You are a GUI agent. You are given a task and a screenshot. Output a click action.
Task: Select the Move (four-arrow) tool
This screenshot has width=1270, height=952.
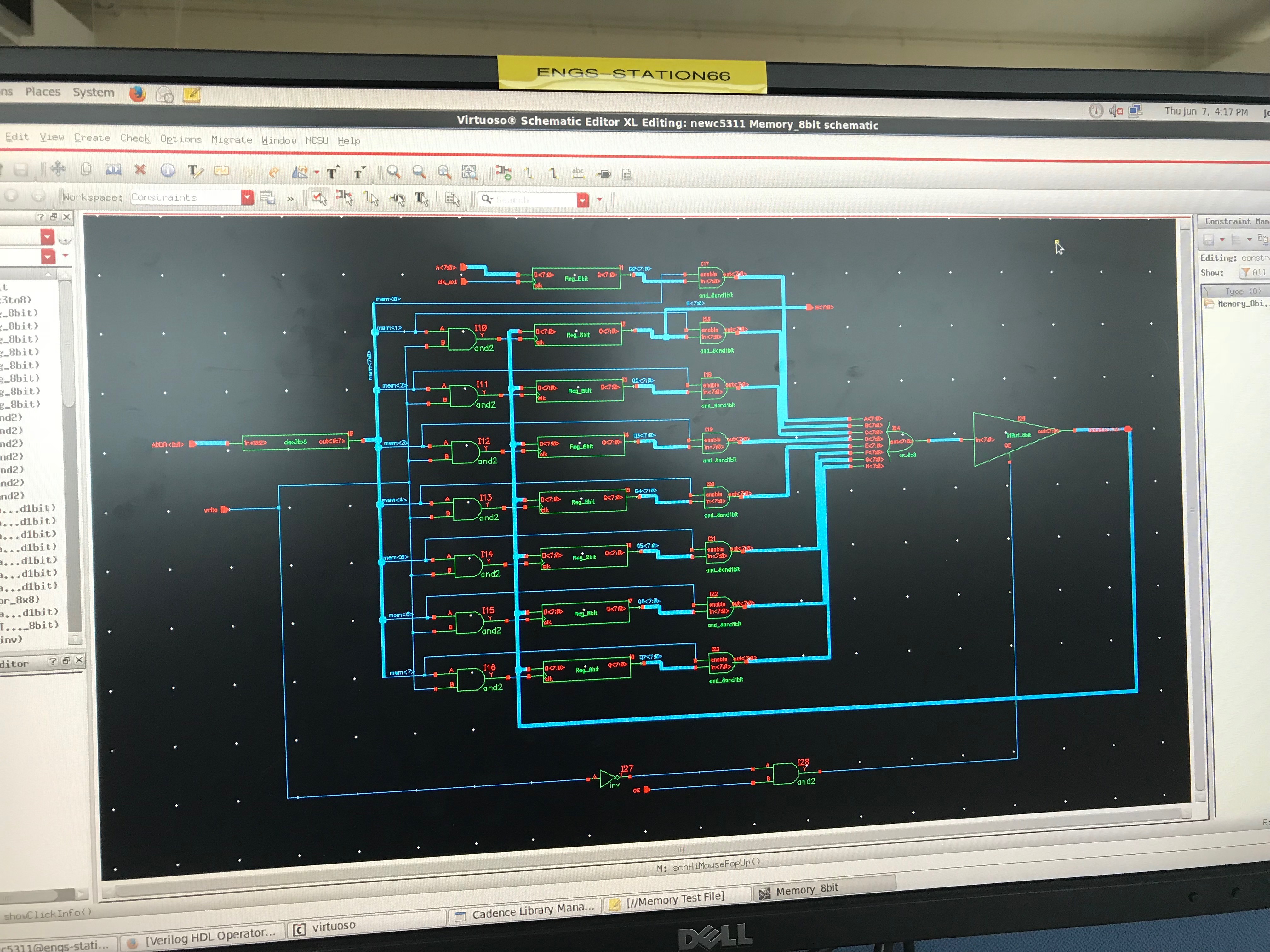click(x=58, y=169)
